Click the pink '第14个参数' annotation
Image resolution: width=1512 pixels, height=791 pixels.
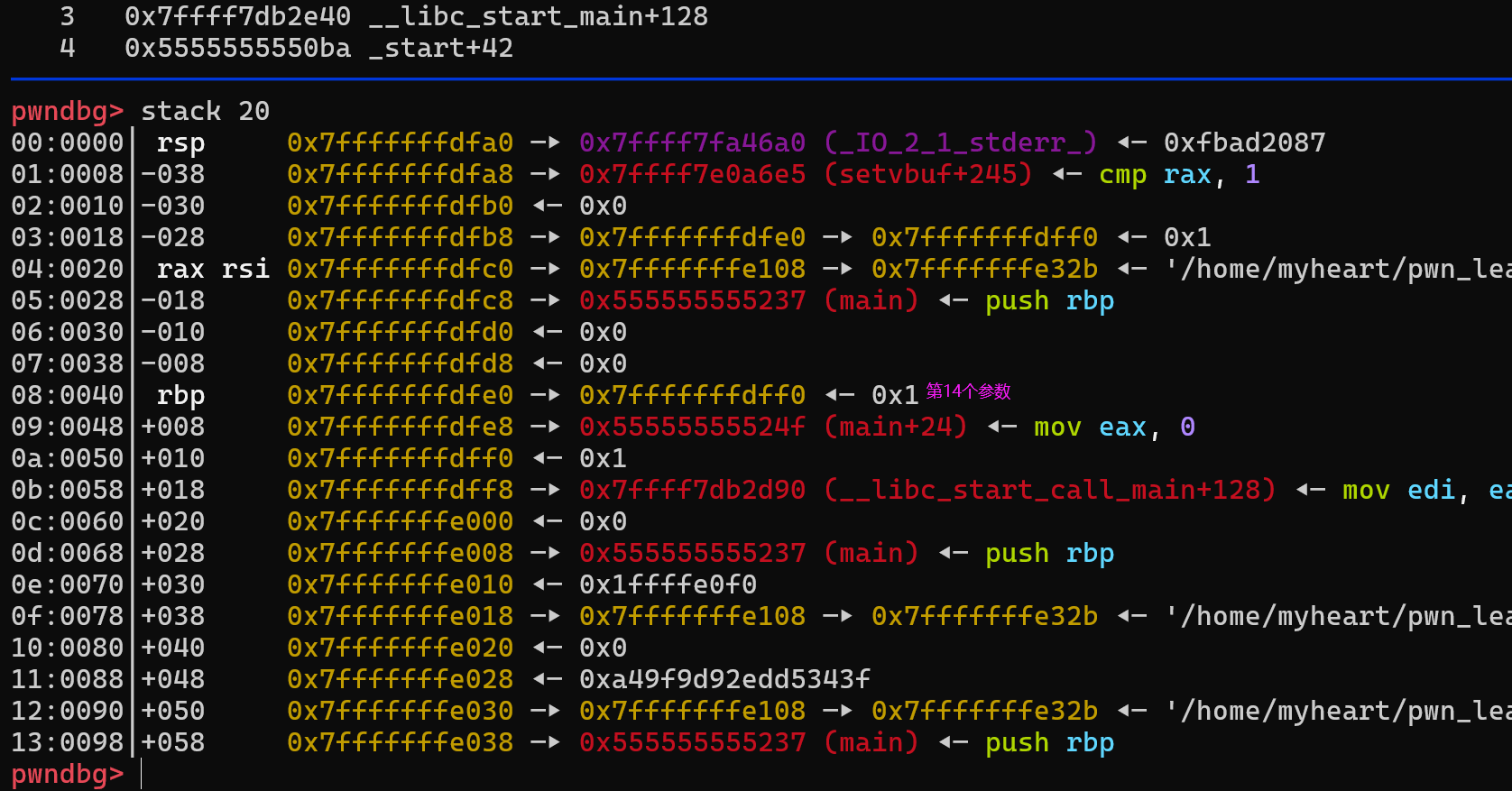[x=968, y=391]
